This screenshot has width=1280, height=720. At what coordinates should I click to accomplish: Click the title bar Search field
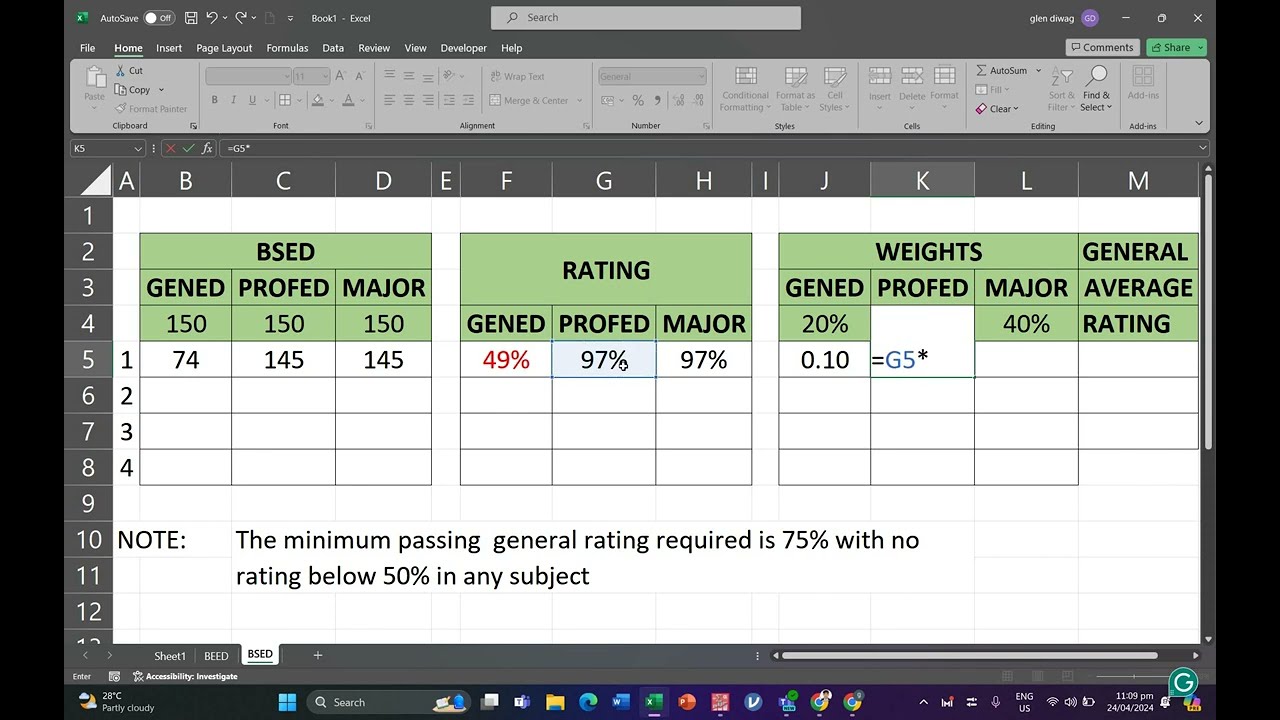tap(646, 18)
